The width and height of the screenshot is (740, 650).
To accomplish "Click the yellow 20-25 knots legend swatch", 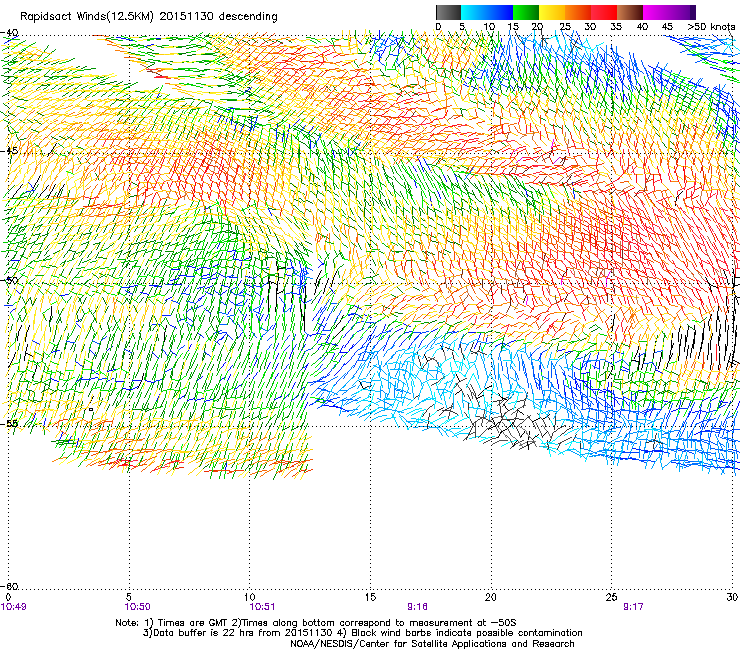I will (x=552, y=12).
